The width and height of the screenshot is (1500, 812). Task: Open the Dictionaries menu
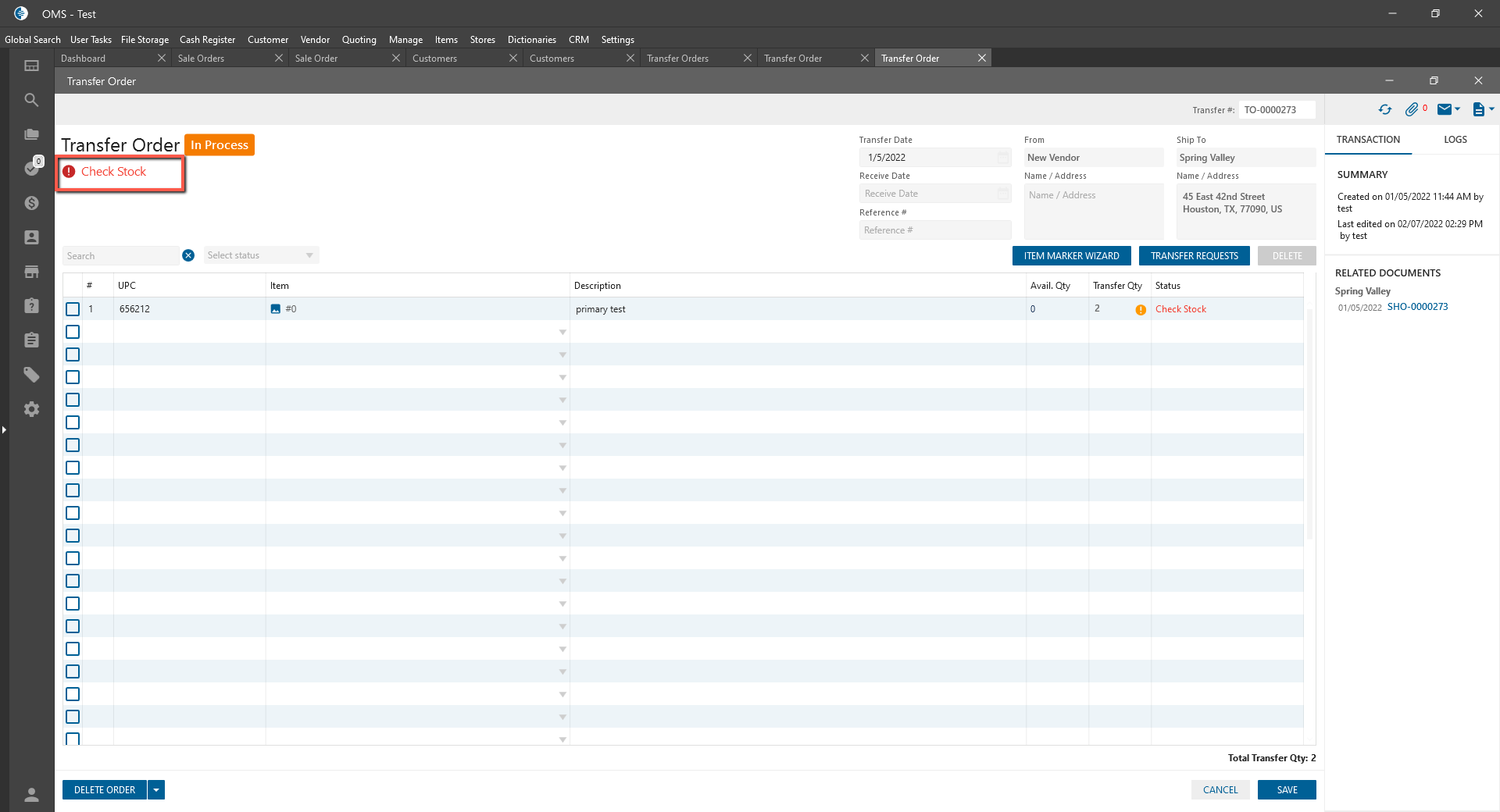(x=531, y=40)
